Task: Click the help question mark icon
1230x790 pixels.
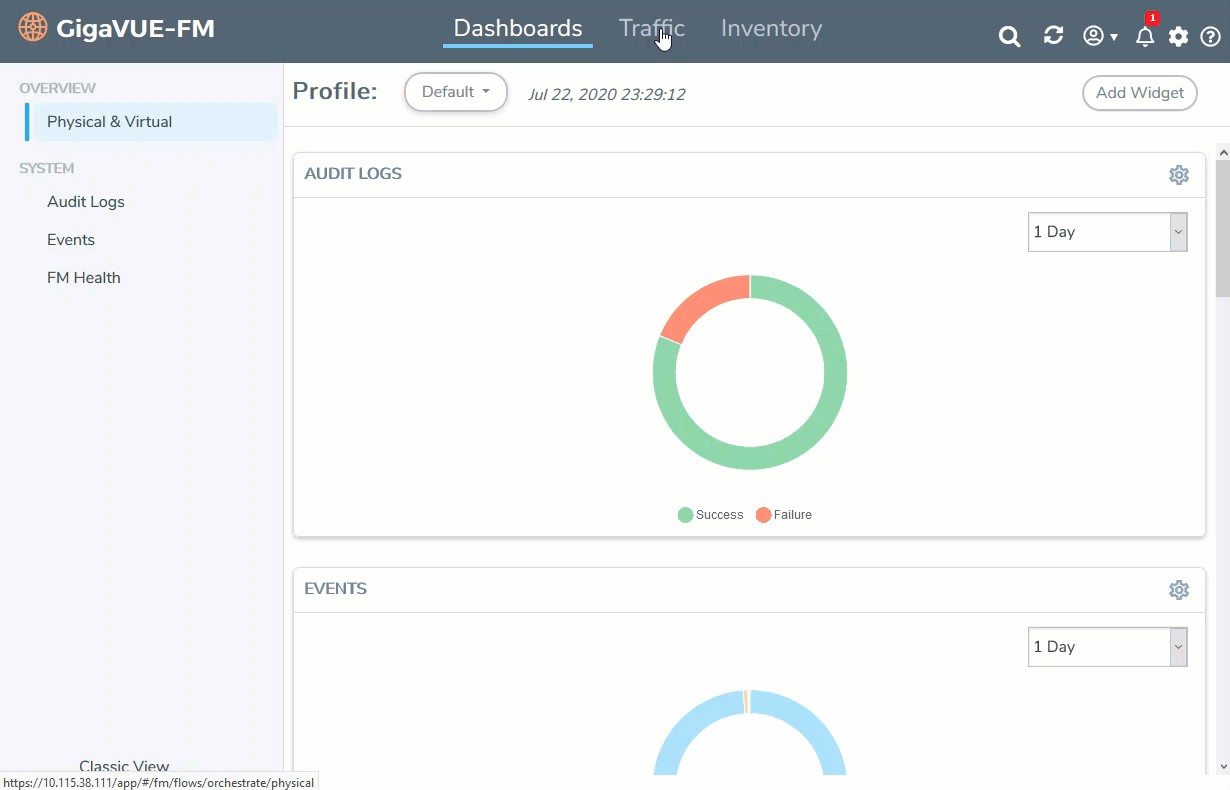Action: tap(1210, 37)
